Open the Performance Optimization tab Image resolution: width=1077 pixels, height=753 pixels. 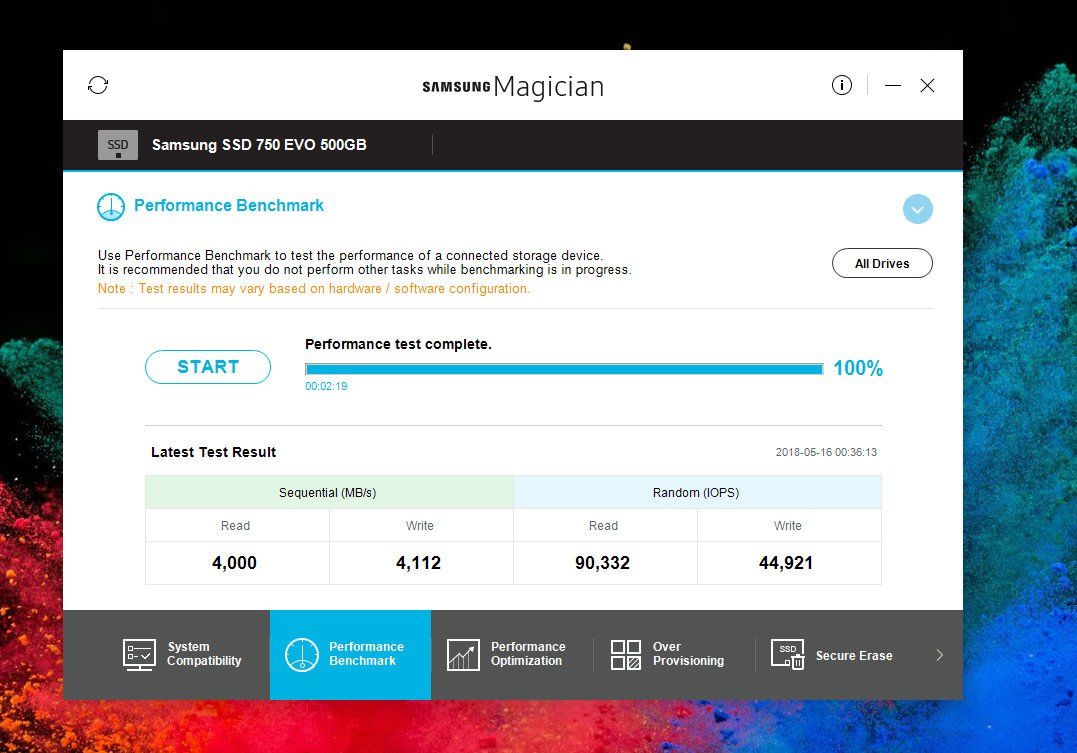[512, 655]
